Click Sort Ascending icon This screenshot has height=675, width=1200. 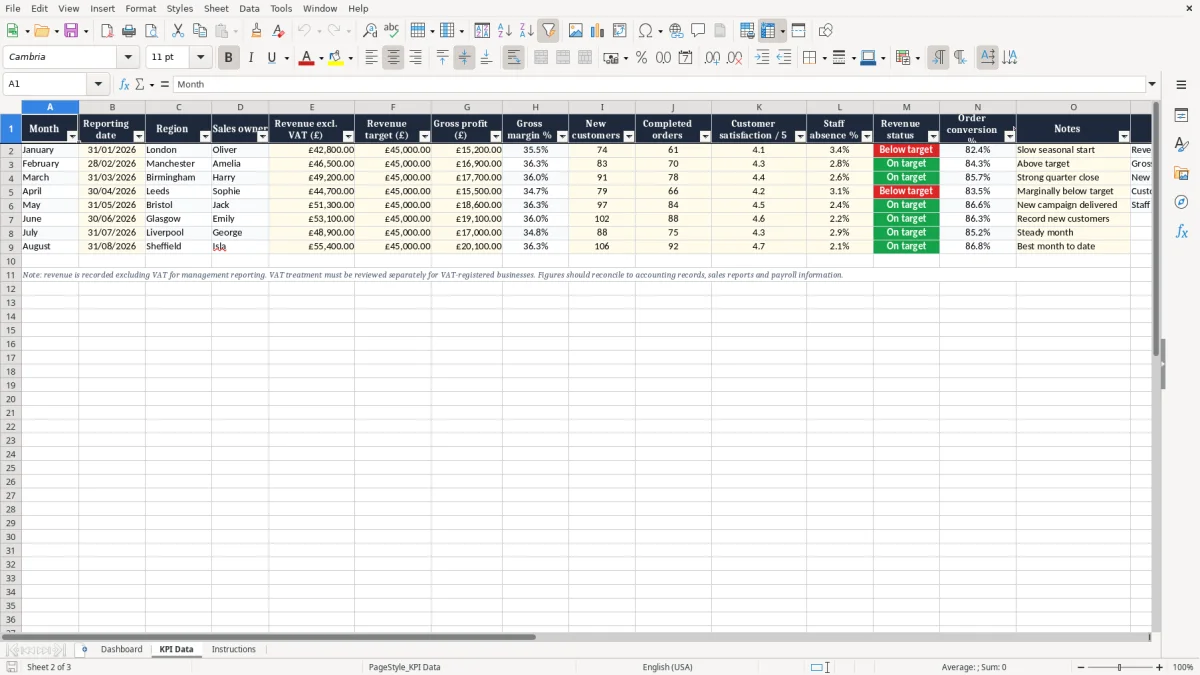click(504, 31)
